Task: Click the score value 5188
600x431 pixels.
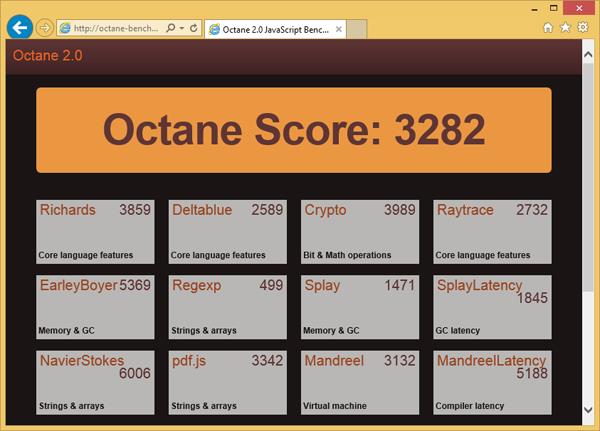Action: click(x=532, y=373)
